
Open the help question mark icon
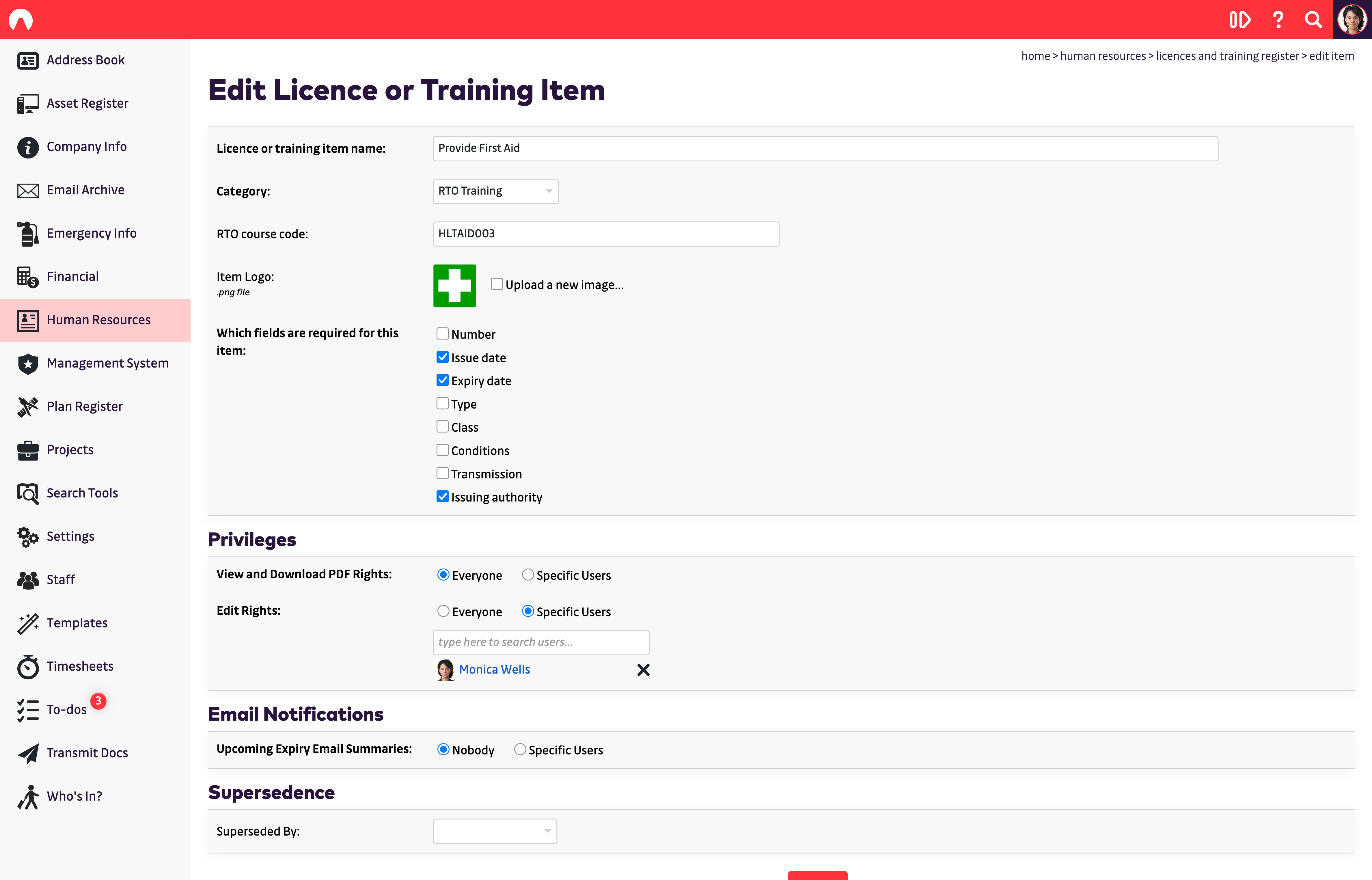1278,20
